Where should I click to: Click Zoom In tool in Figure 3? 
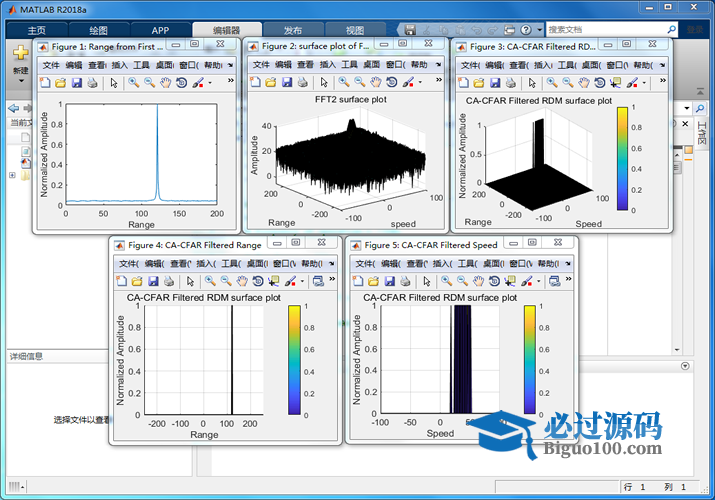[x=552, y=82]
